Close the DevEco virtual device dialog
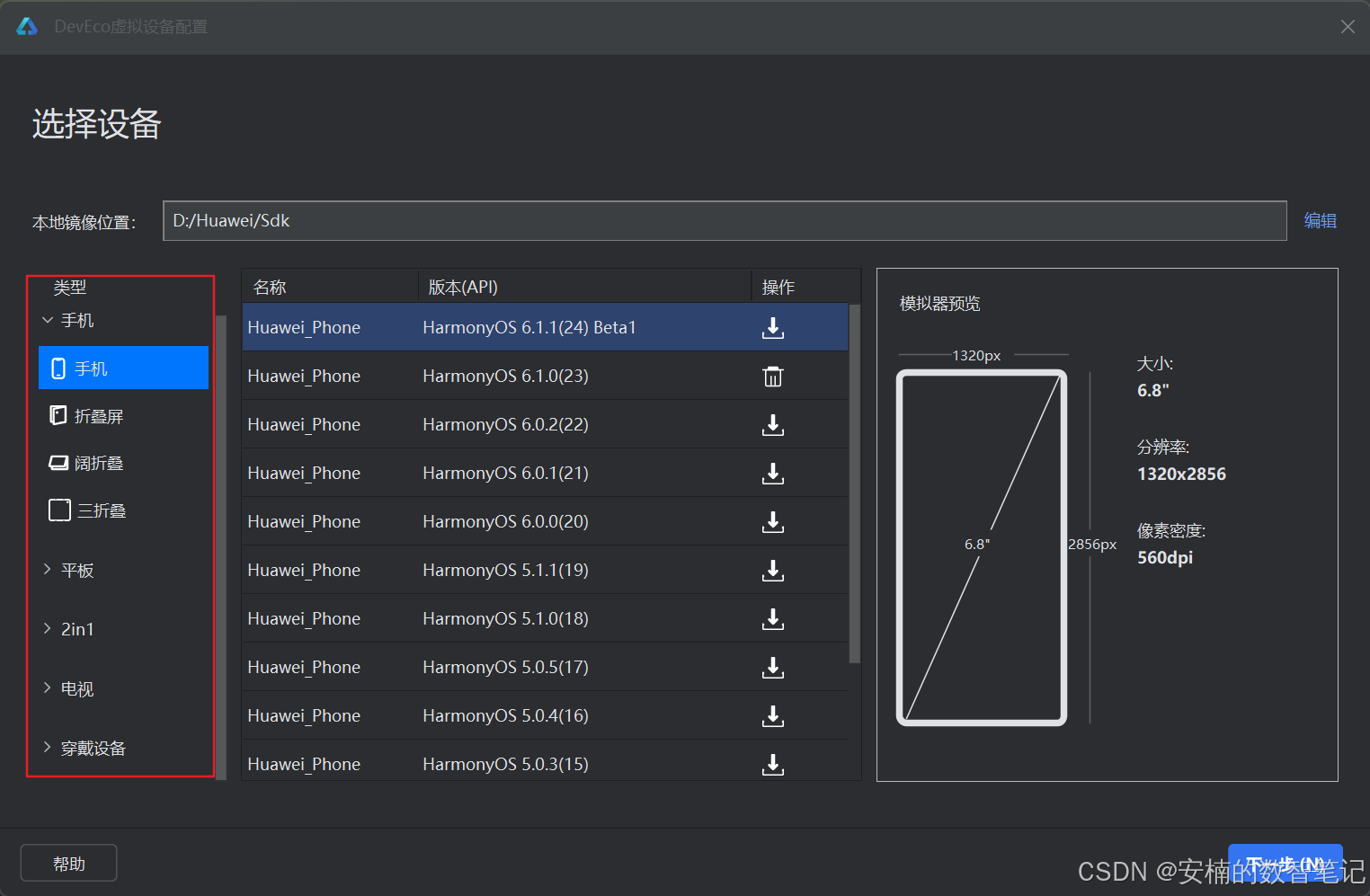Screen dimensions: 1370x896 [x=1348, y=27]
